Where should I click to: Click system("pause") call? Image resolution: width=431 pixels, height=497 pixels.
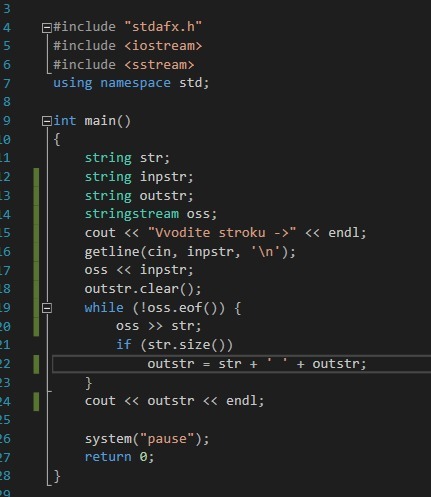(x=147, y=438)
